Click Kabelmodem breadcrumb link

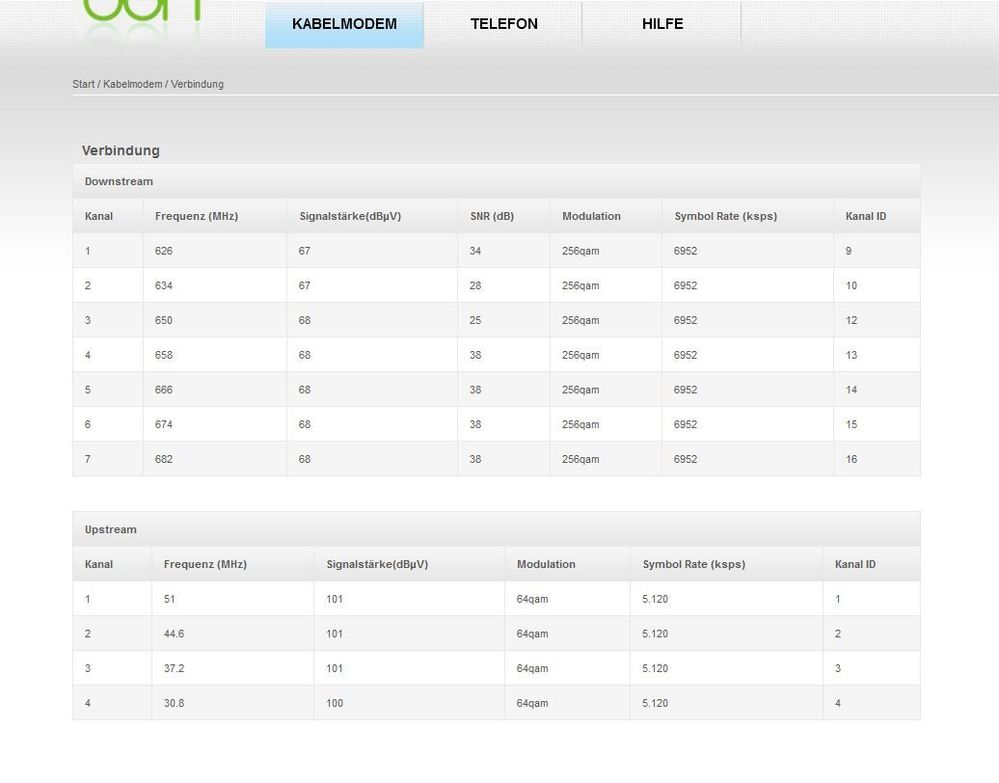pyautogui.click(x=133, y=84)
